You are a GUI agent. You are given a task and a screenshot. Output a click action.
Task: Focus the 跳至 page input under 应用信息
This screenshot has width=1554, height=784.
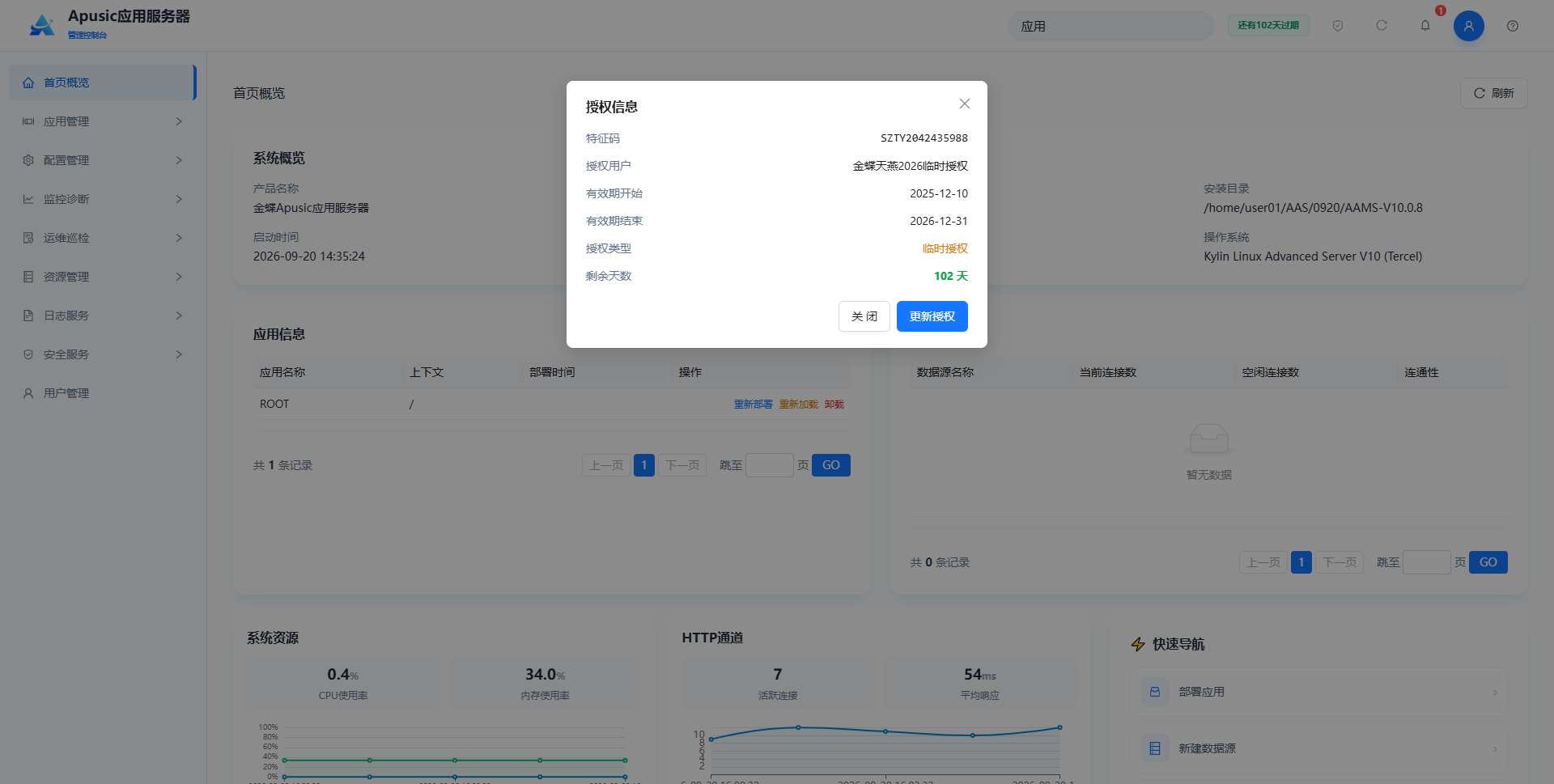pos(769,465)
